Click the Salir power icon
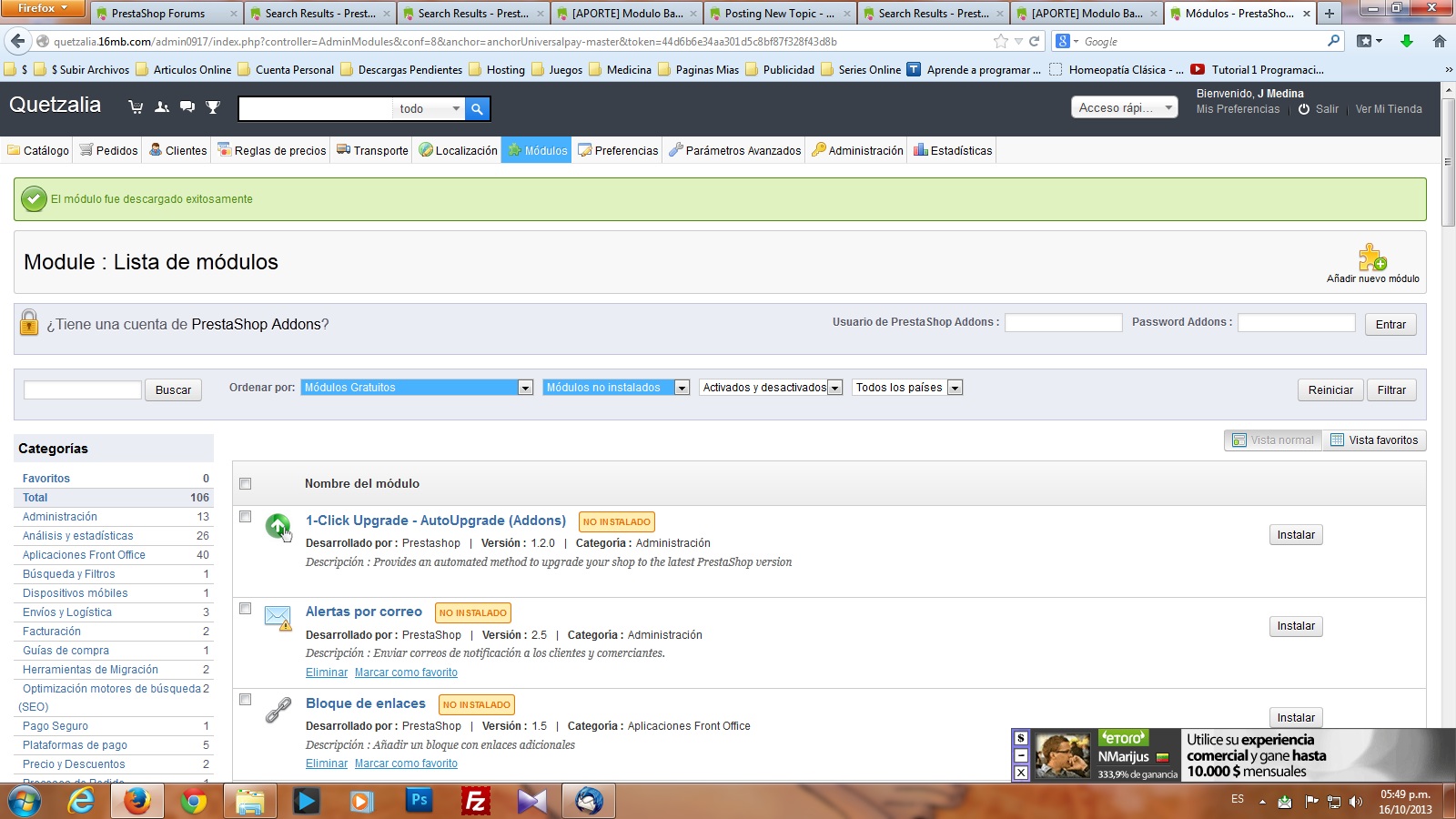Viewport: 1456px width, 819px height. [x=1304, y=109]
